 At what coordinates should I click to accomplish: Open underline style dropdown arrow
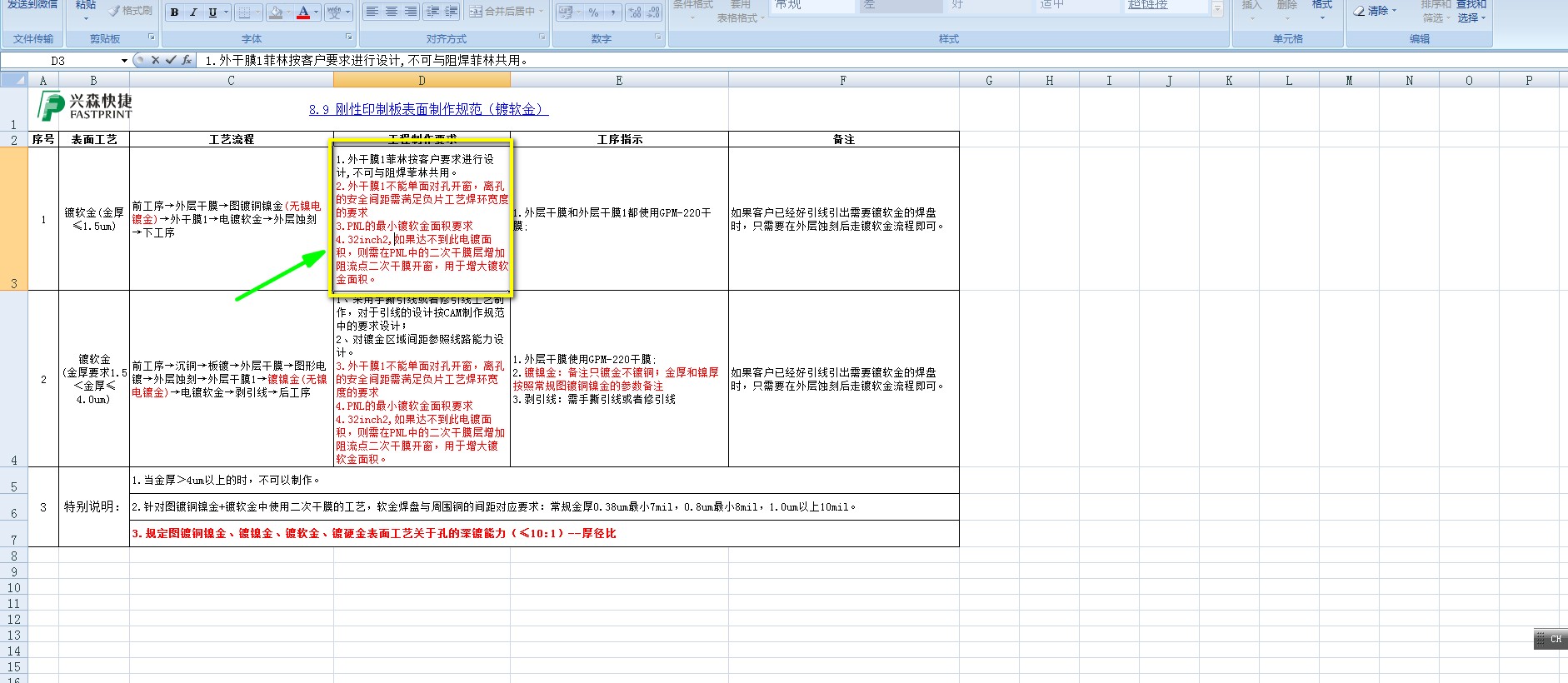226,12
